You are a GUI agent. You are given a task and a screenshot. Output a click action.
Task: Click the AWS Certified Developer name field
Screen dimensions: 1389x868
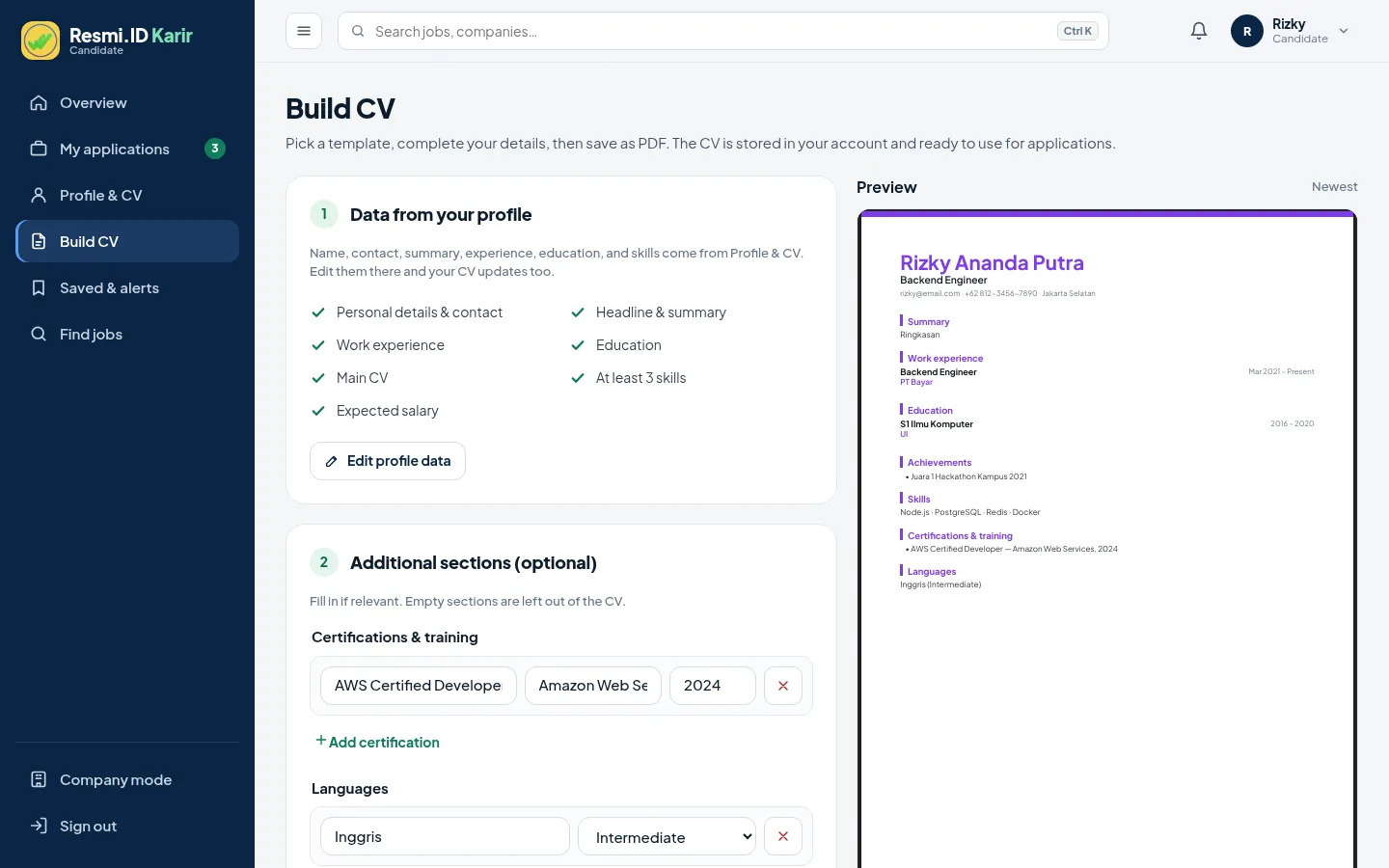click(419, 686)
